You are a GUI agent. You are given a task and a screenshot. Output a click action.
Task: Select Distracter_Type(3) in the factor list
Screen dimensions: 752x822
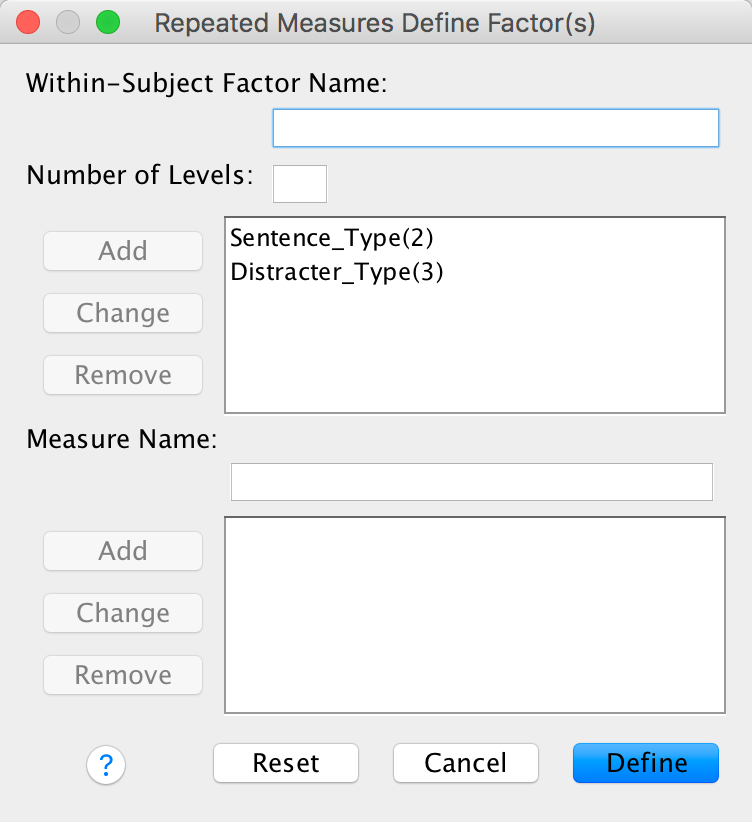pos(337,272)
